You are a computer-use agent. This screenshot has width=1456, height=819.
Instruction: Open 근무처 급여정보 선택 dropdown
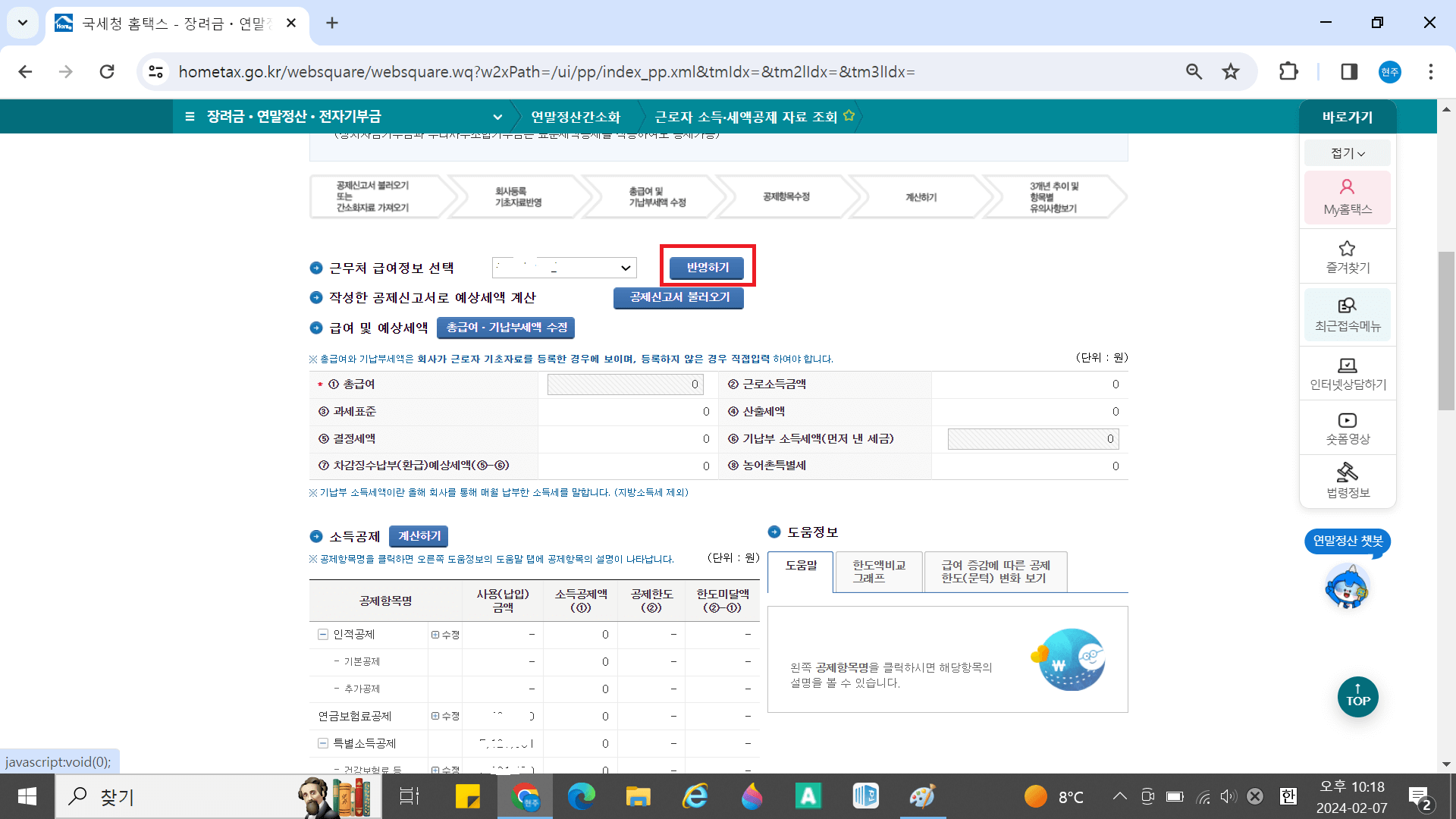click(x=564, y=268)
